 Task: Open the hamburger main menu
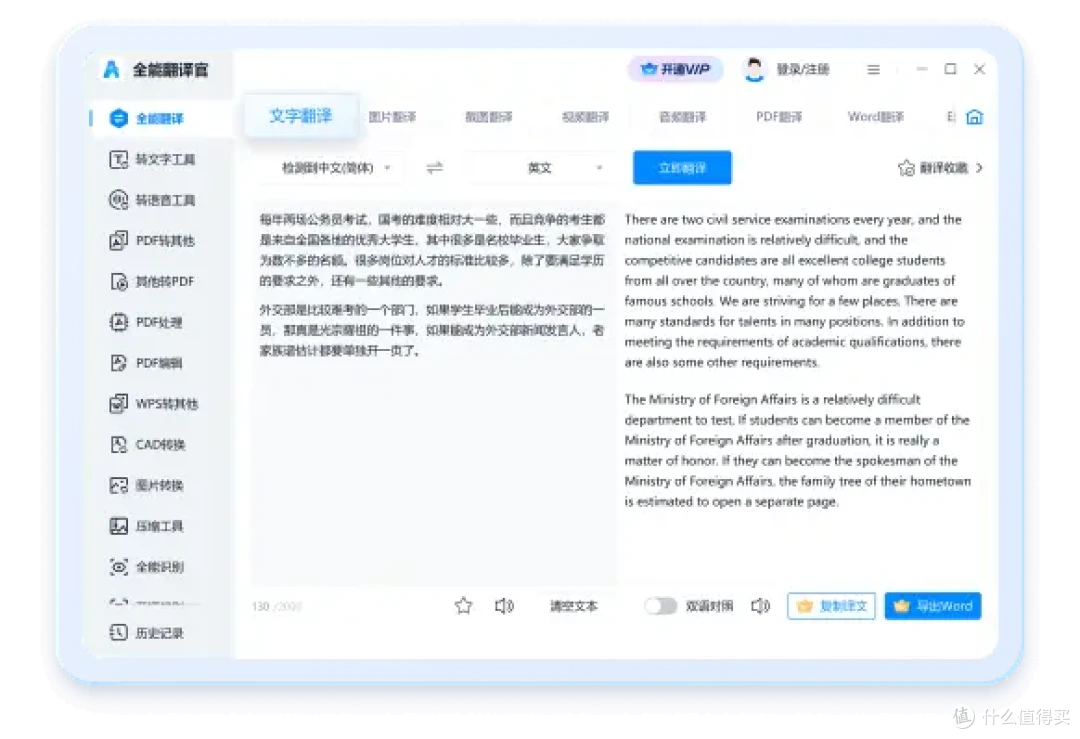873,70
